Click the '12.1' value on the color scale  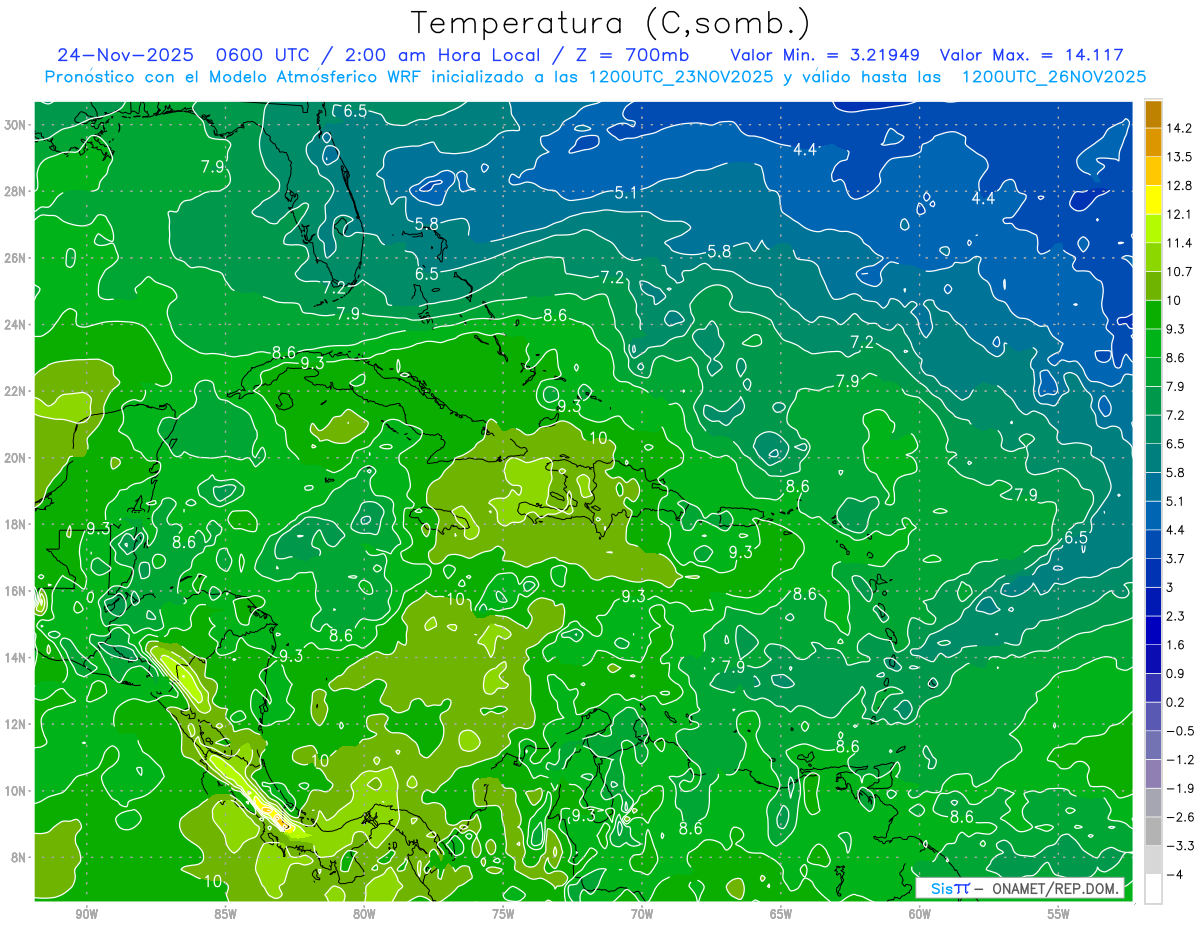point(1180,215)
